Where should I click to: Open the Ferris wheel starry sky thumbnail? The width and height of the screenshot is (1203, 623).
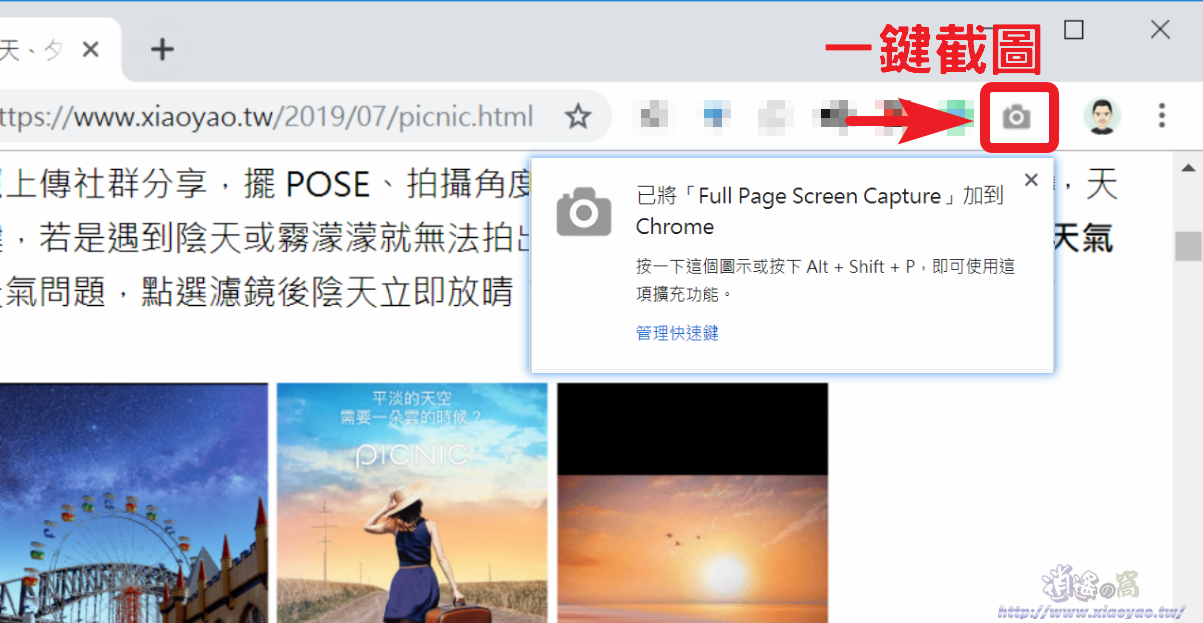click(x=134, y=503)
